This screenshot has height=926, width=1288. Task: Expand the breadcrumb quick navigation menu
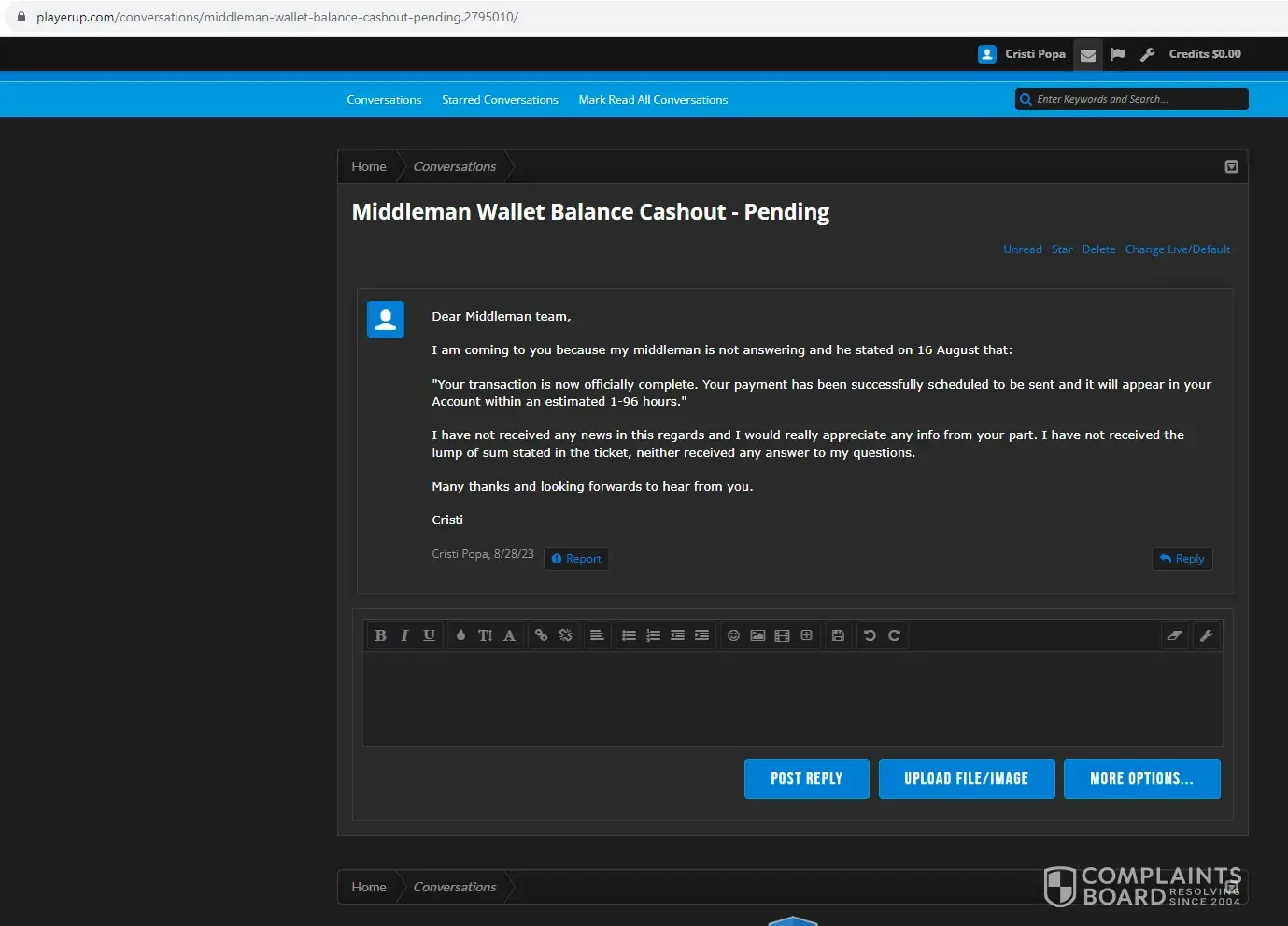pos(1231,167)
